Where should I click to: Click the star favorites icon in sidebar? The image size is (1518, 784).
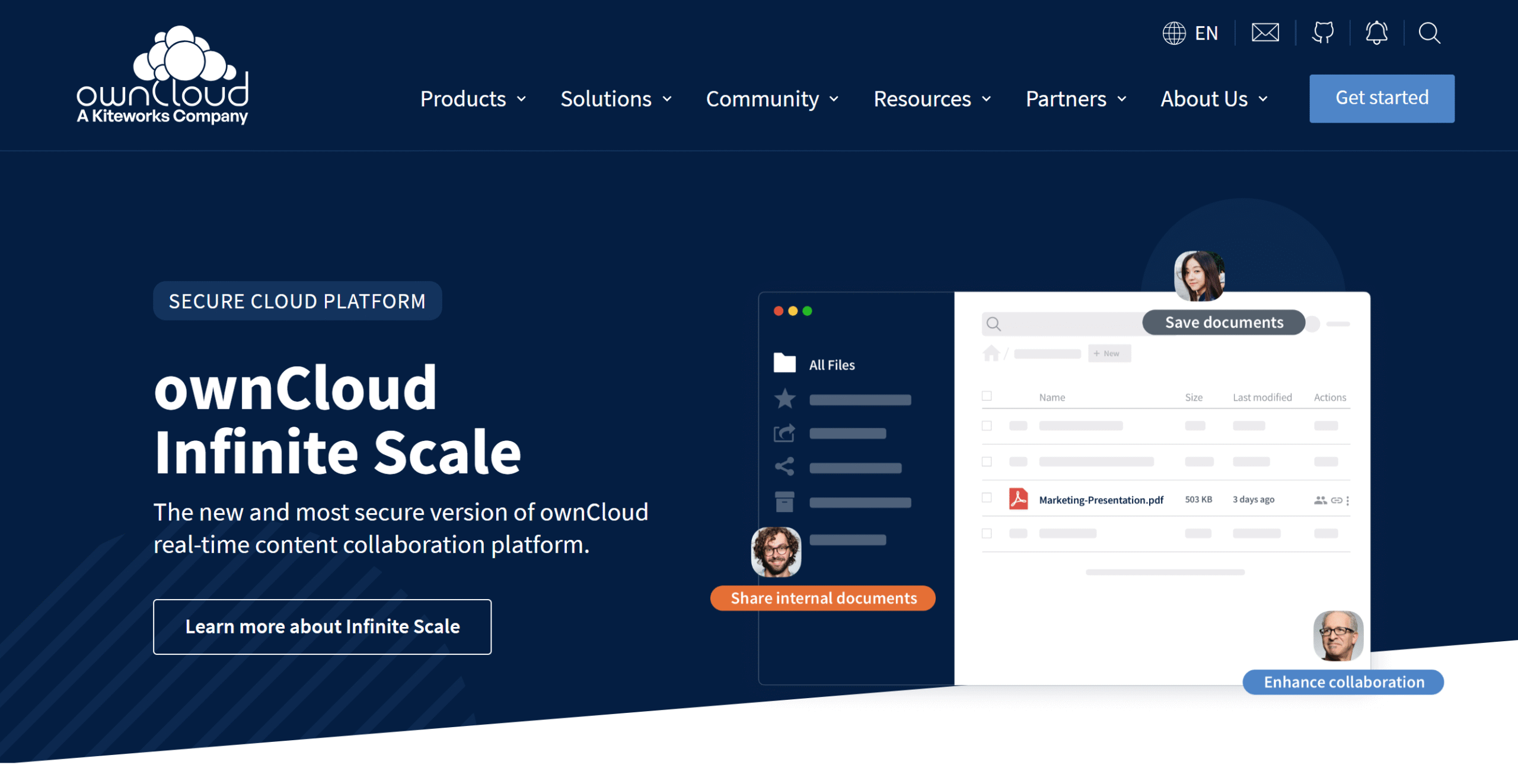tap(784, 398)
